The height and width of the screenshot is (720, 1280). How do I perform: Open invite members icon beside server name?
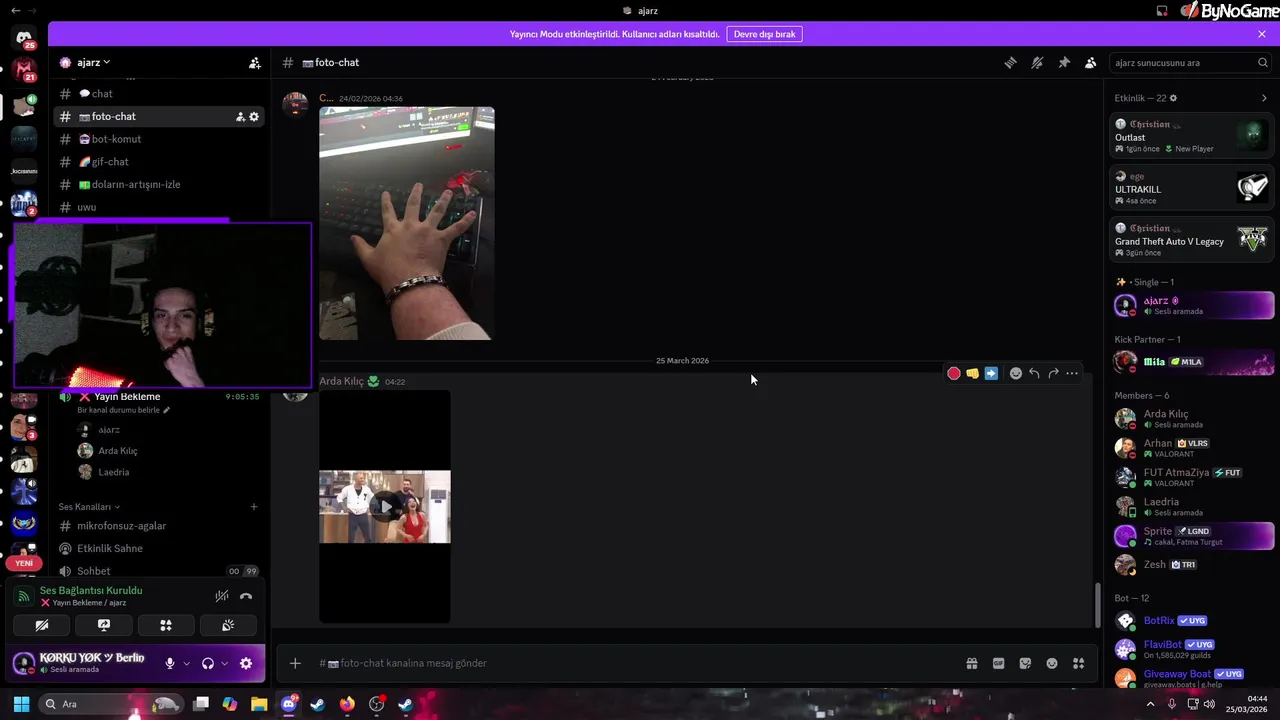(255, 62)
